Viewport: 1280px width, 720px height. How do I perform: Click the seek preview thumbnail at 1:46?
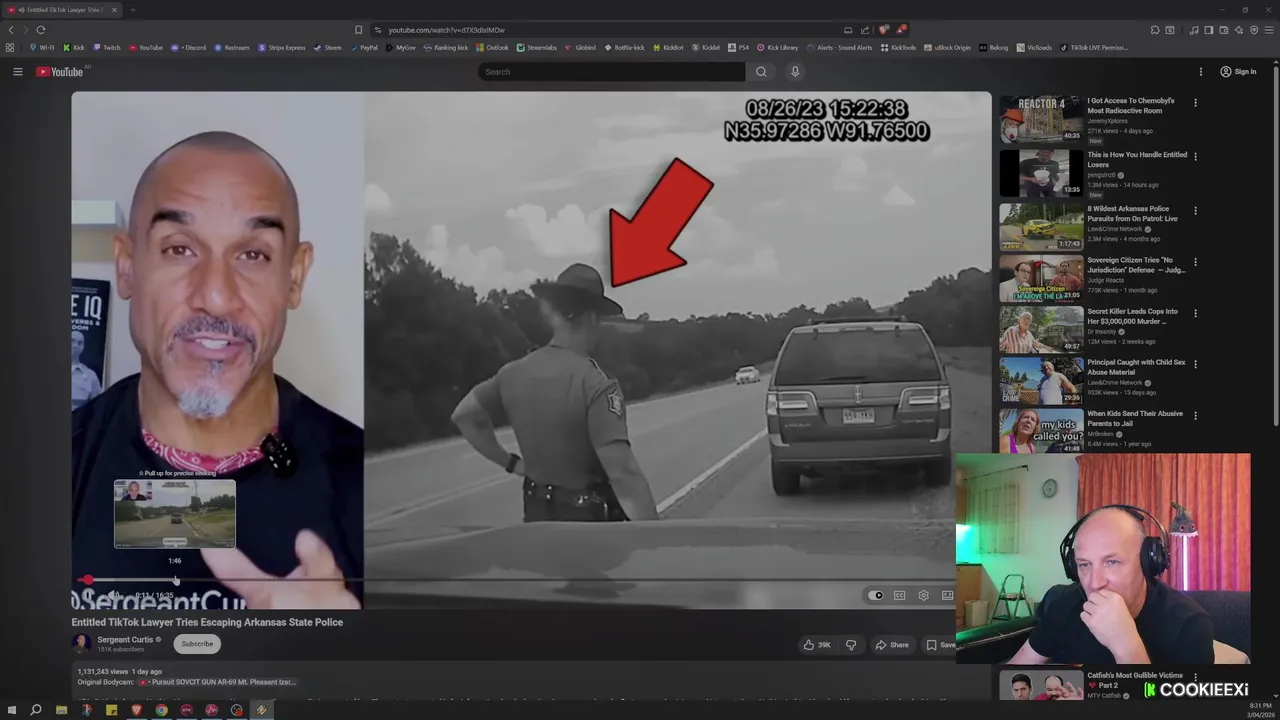coord(175,514)
